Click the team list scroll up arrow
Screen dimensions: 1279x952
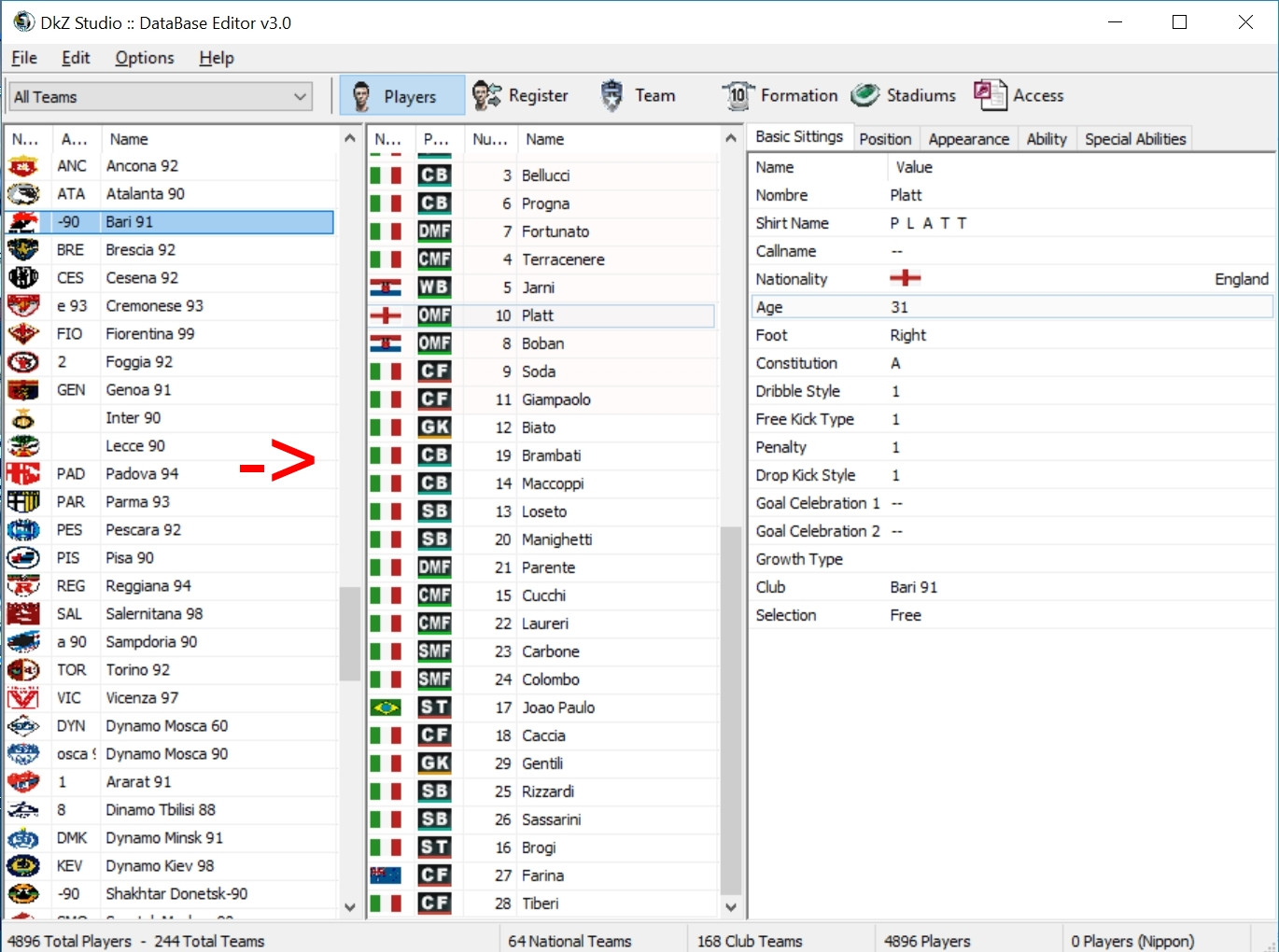pos(350,138)
